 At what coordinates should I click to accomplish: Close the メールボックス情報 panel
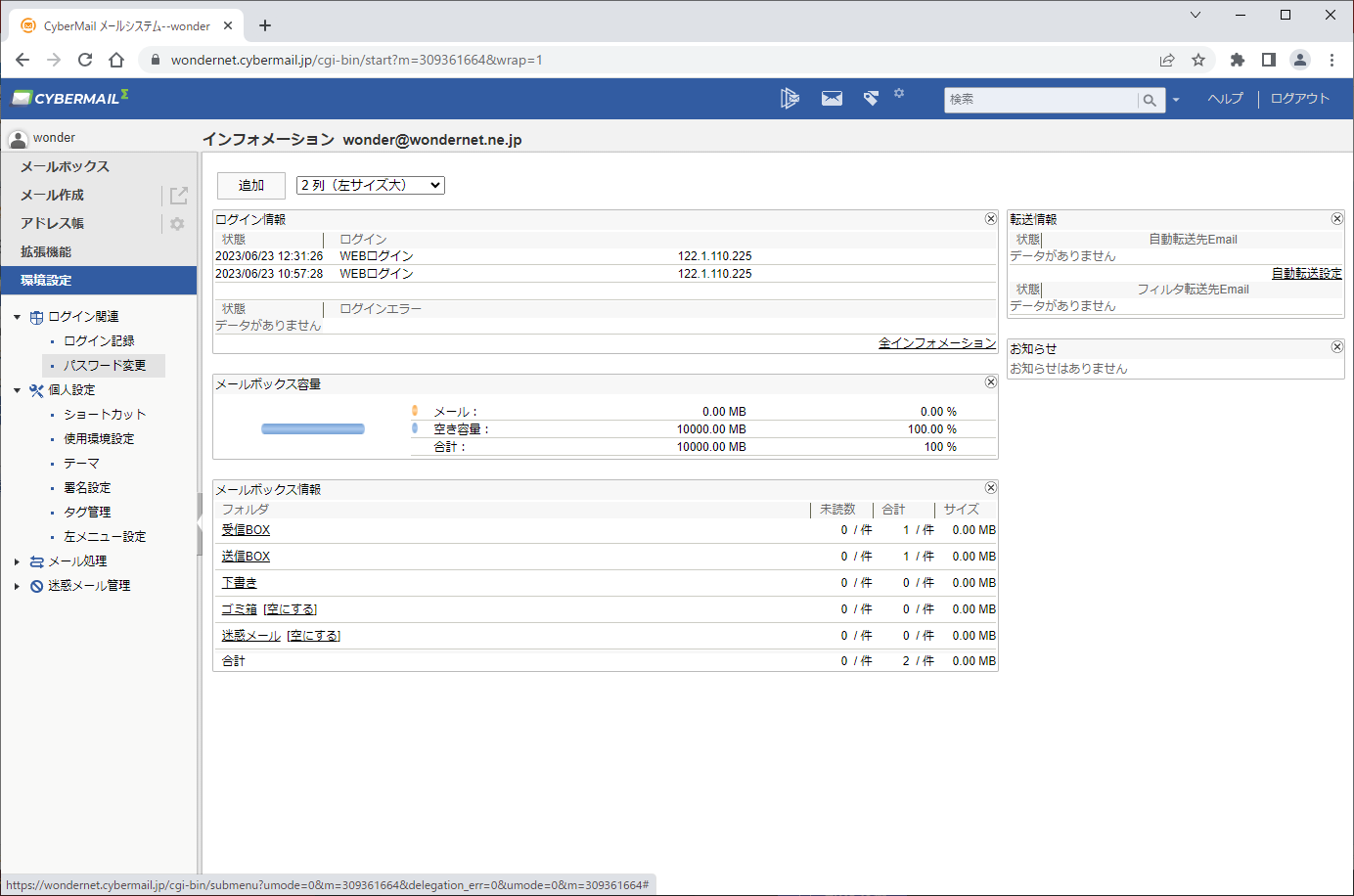[991, 487]
